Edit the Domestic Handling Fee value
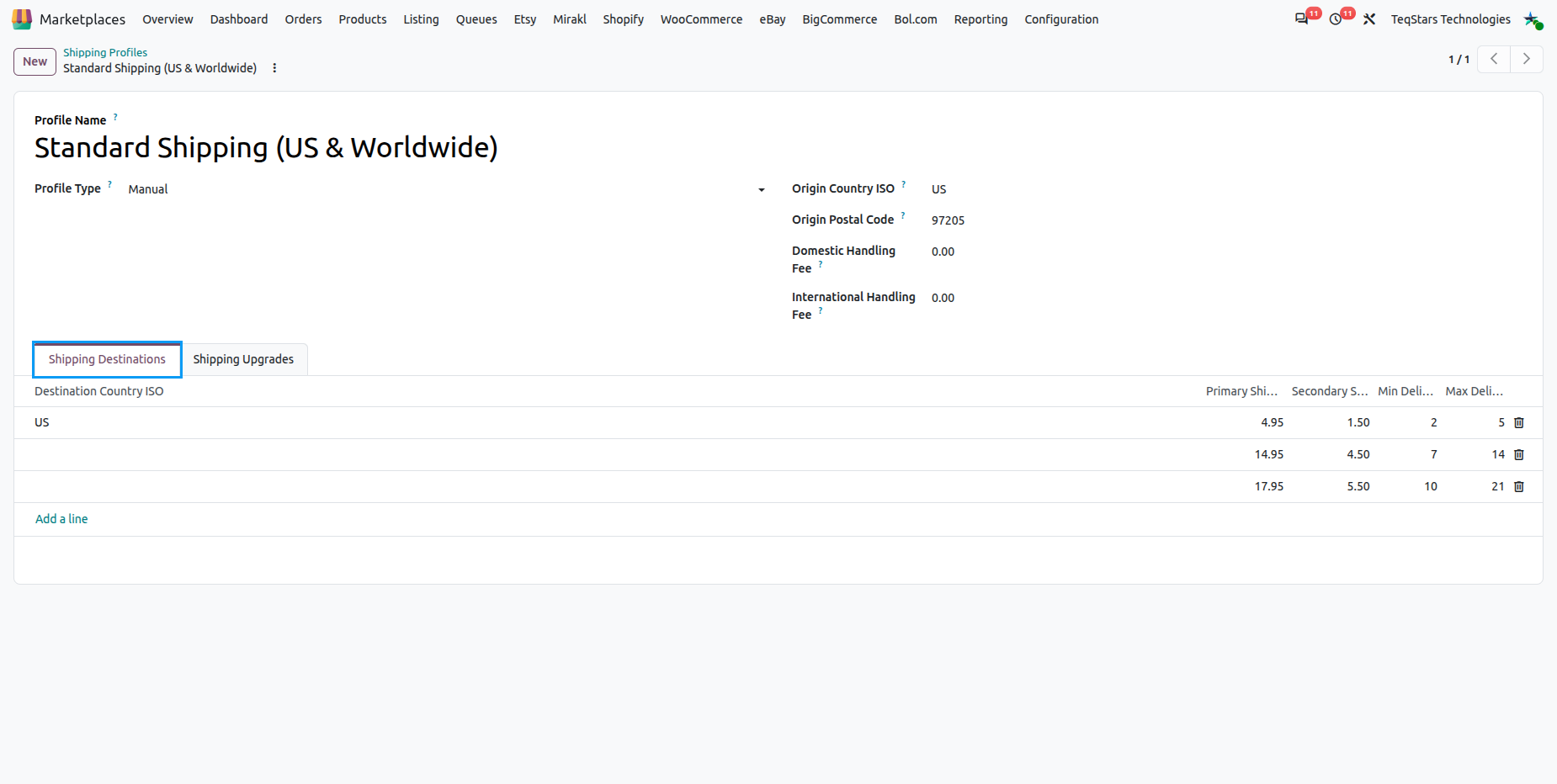This screenshot has width=1557, height=784. pos(1226,252)
